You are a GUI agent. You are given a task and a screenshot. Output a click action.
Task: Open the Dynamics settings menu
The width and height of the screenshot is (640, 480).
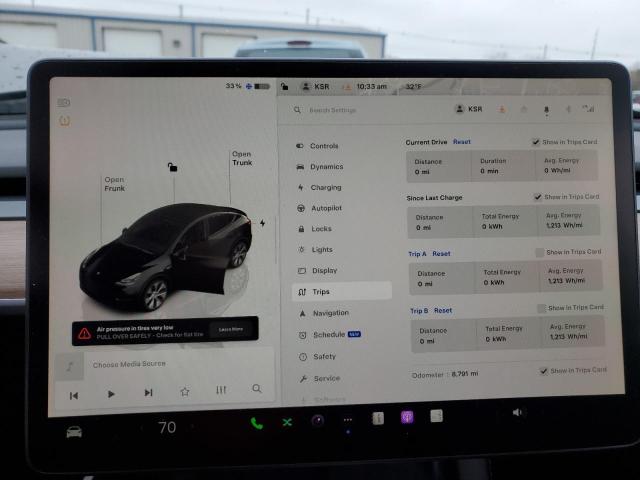pyautogui.click(x=320, y=167)
